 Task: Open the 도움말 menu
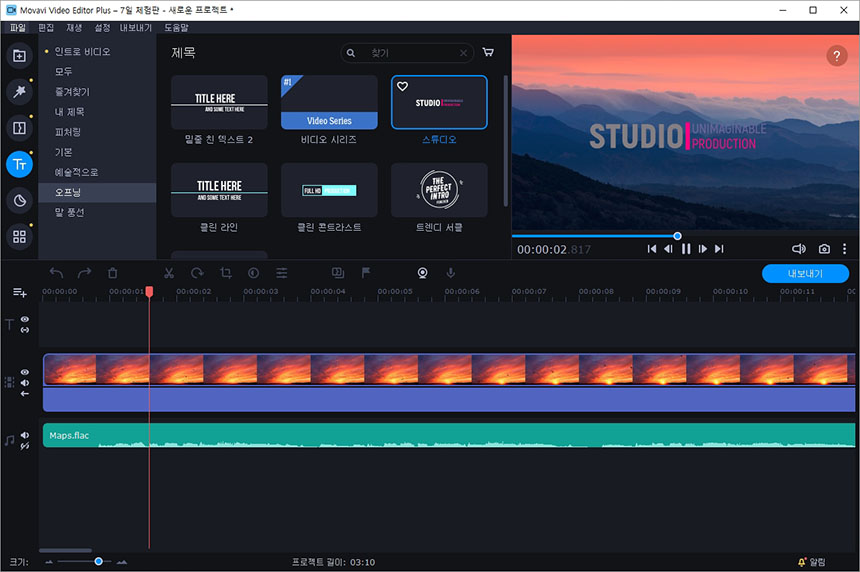click(x=176, y=27)
